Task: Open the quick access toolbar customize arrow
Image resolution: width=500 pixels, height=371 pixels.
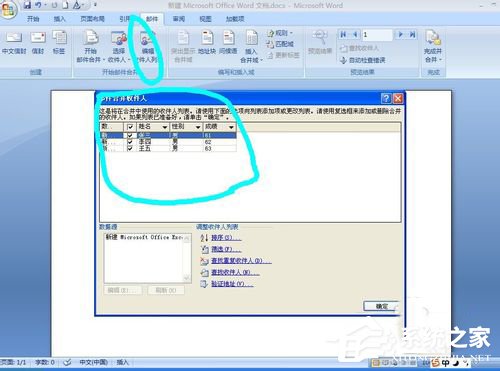Action: [96, 5]
